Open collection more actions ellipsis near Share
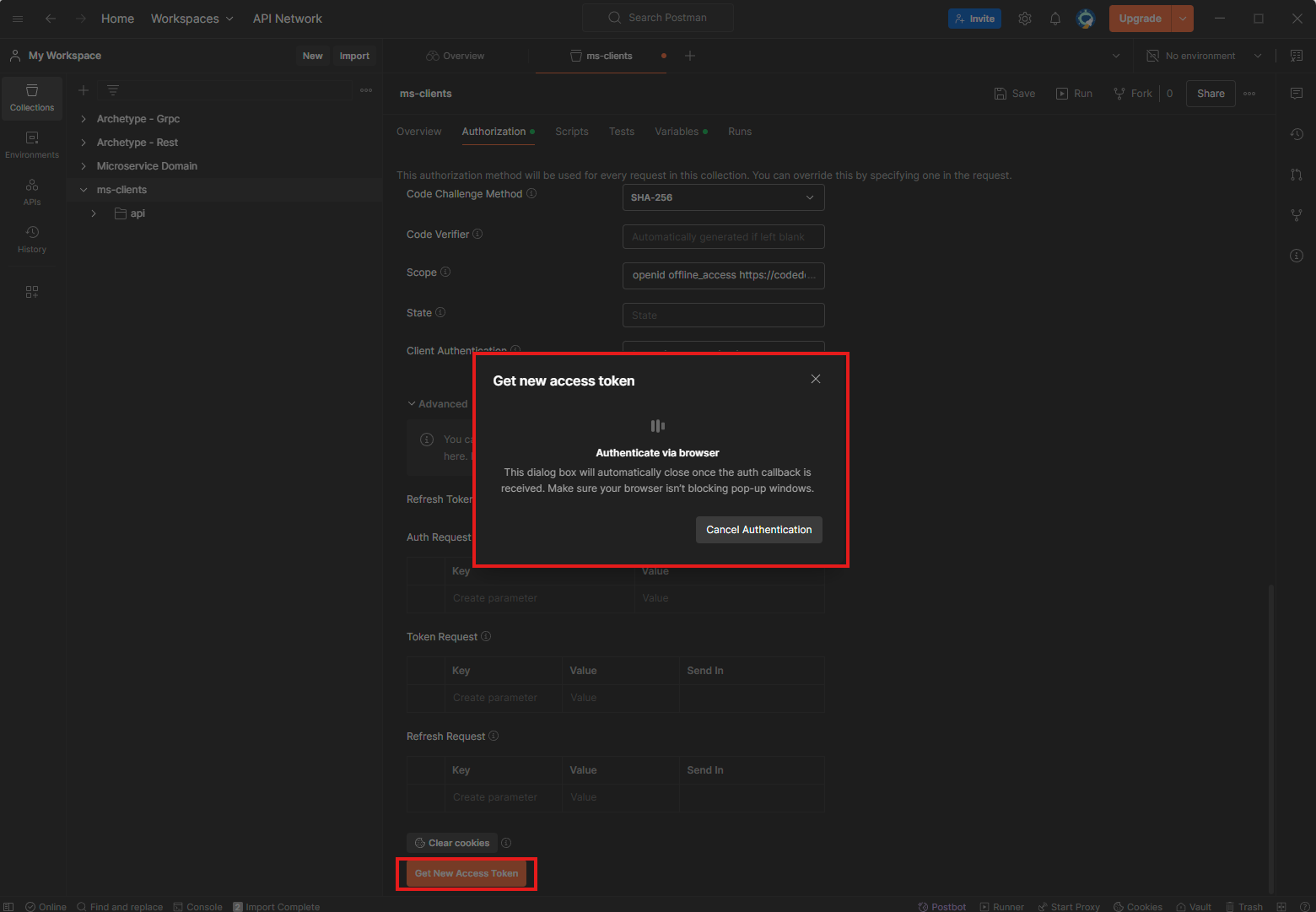The height and width of the screenshot is (912, 1316). pos(1249,94)
